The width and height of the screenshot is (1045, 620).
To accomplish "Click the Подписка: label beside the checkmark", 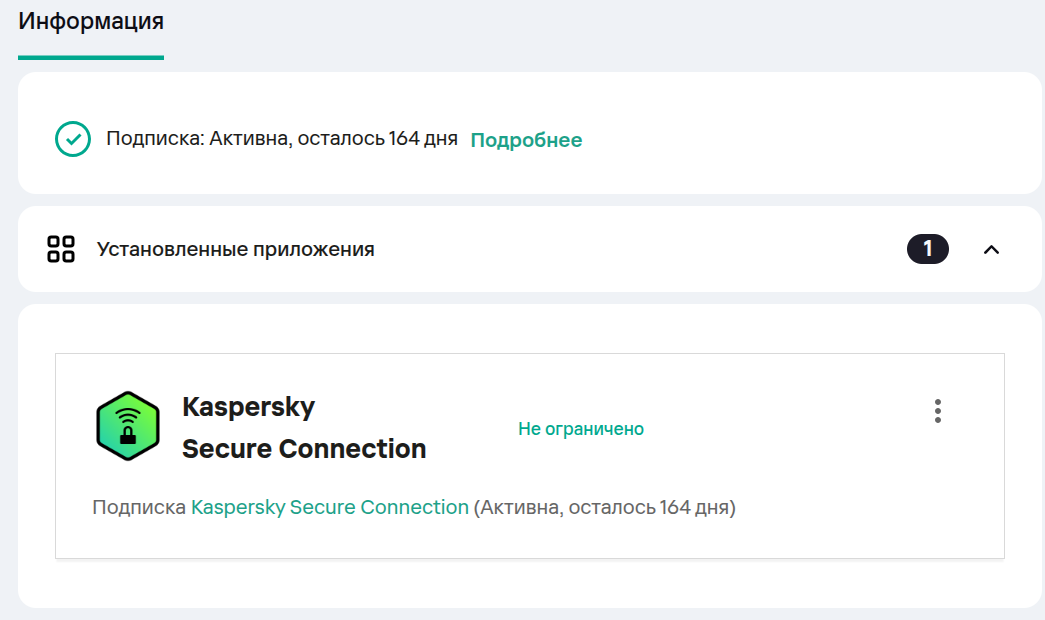I will pyautogui.click(x=155, y=139).
